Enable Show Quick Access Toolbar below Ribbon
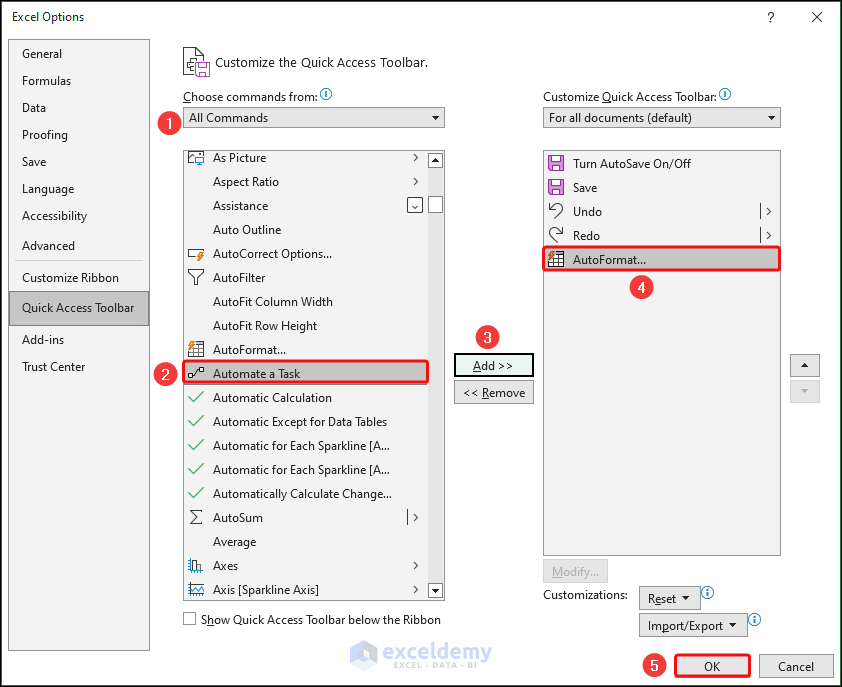The image size is (842, 687). [x=190, y=620]
